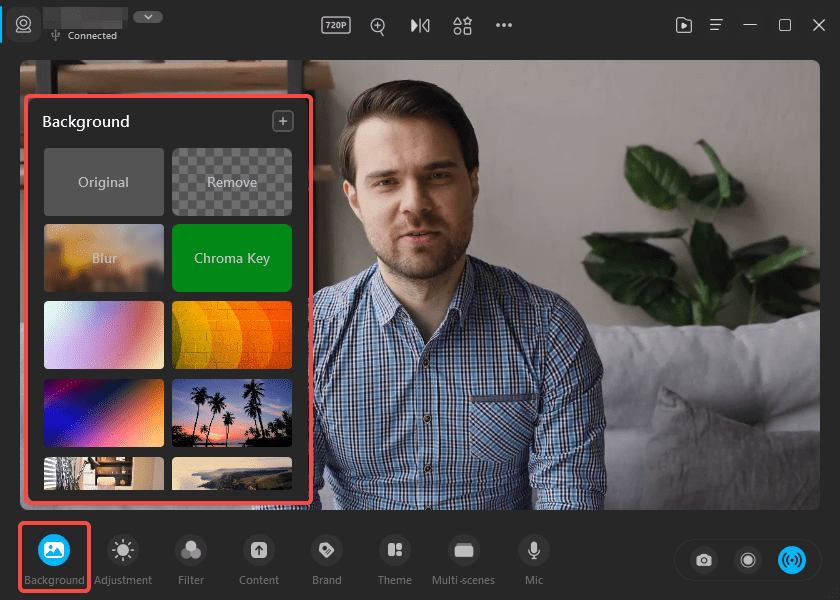Open the account profile avatar

[22, 25]
